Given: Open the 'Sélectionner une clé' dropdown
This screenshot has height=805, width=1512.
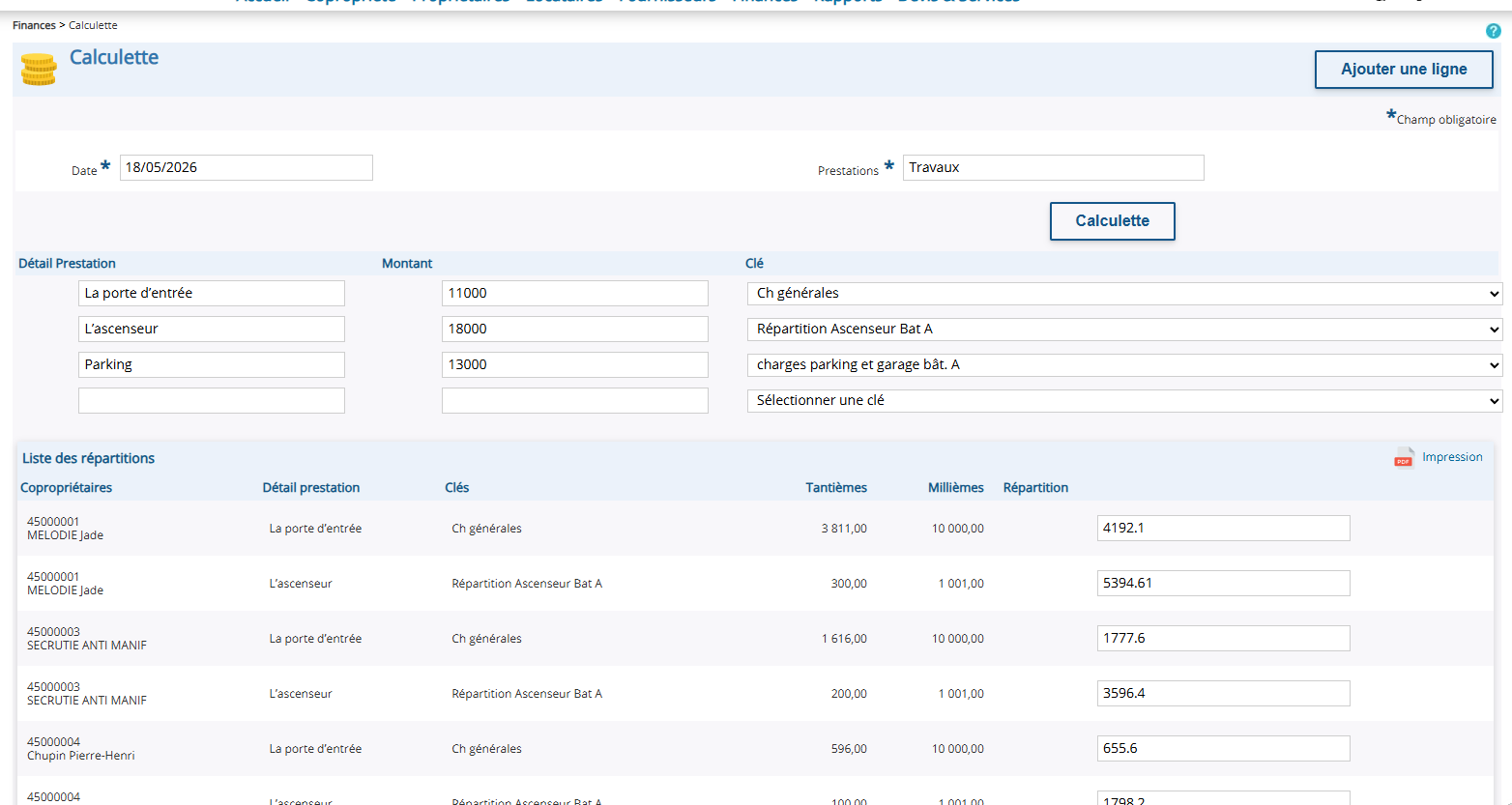Looking at the screenshot, I should coord(1124,401).
